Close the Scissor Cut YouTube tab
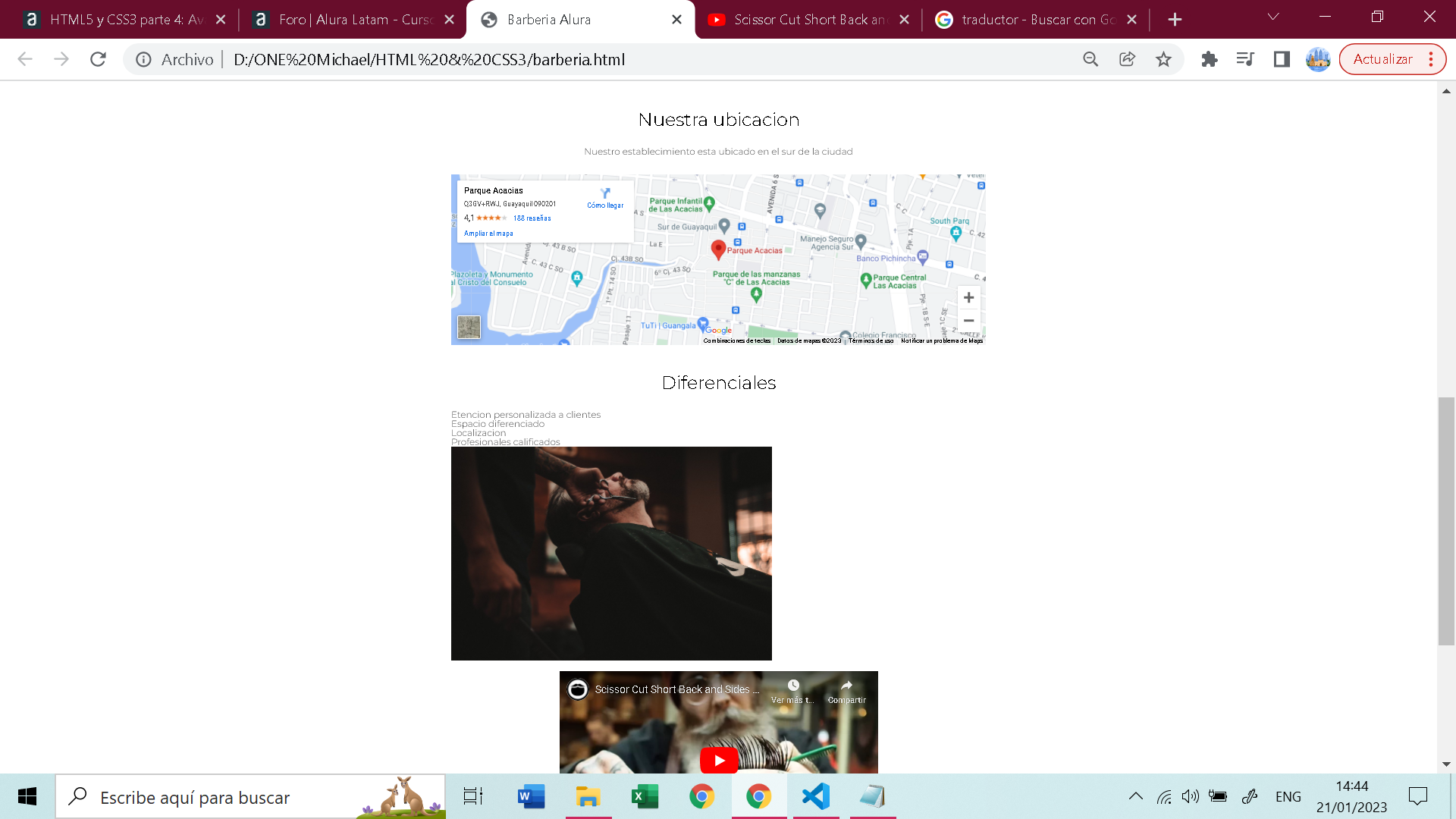 pyautogui.click(x=904, y=20)
